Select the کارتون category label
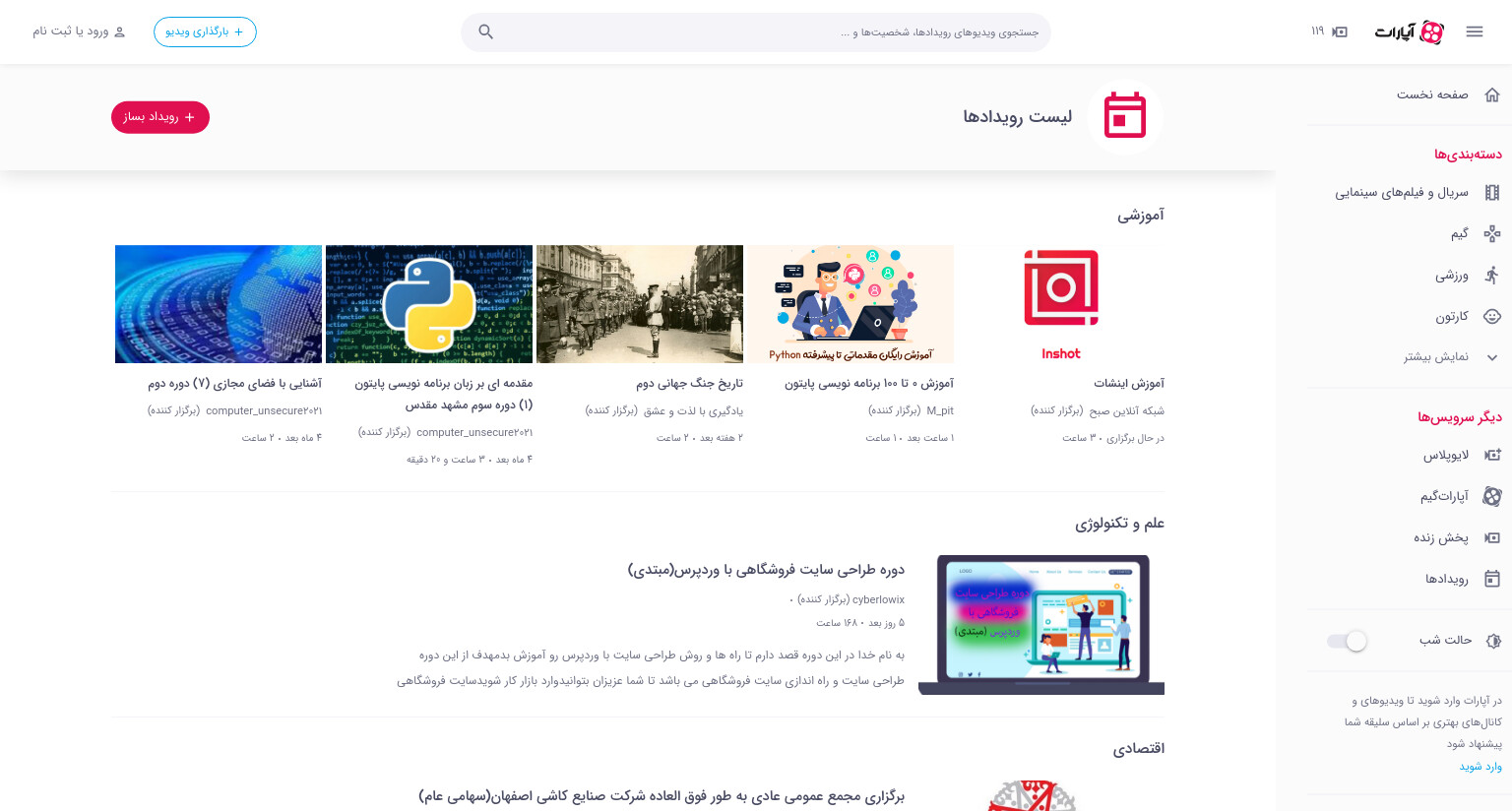 1452,316
